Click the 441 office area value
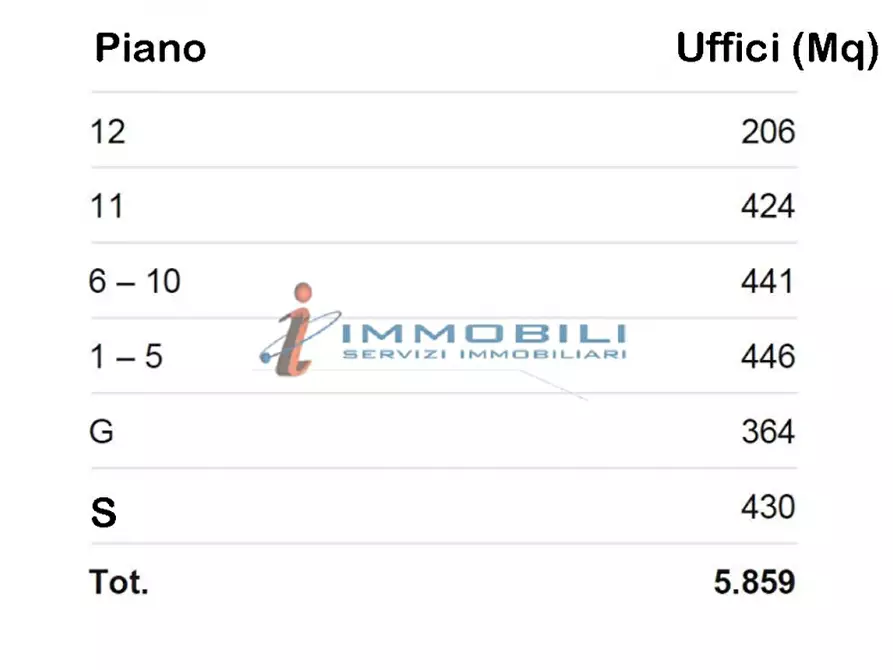Screen dimensions: 893x670 (x=768, y=282)
